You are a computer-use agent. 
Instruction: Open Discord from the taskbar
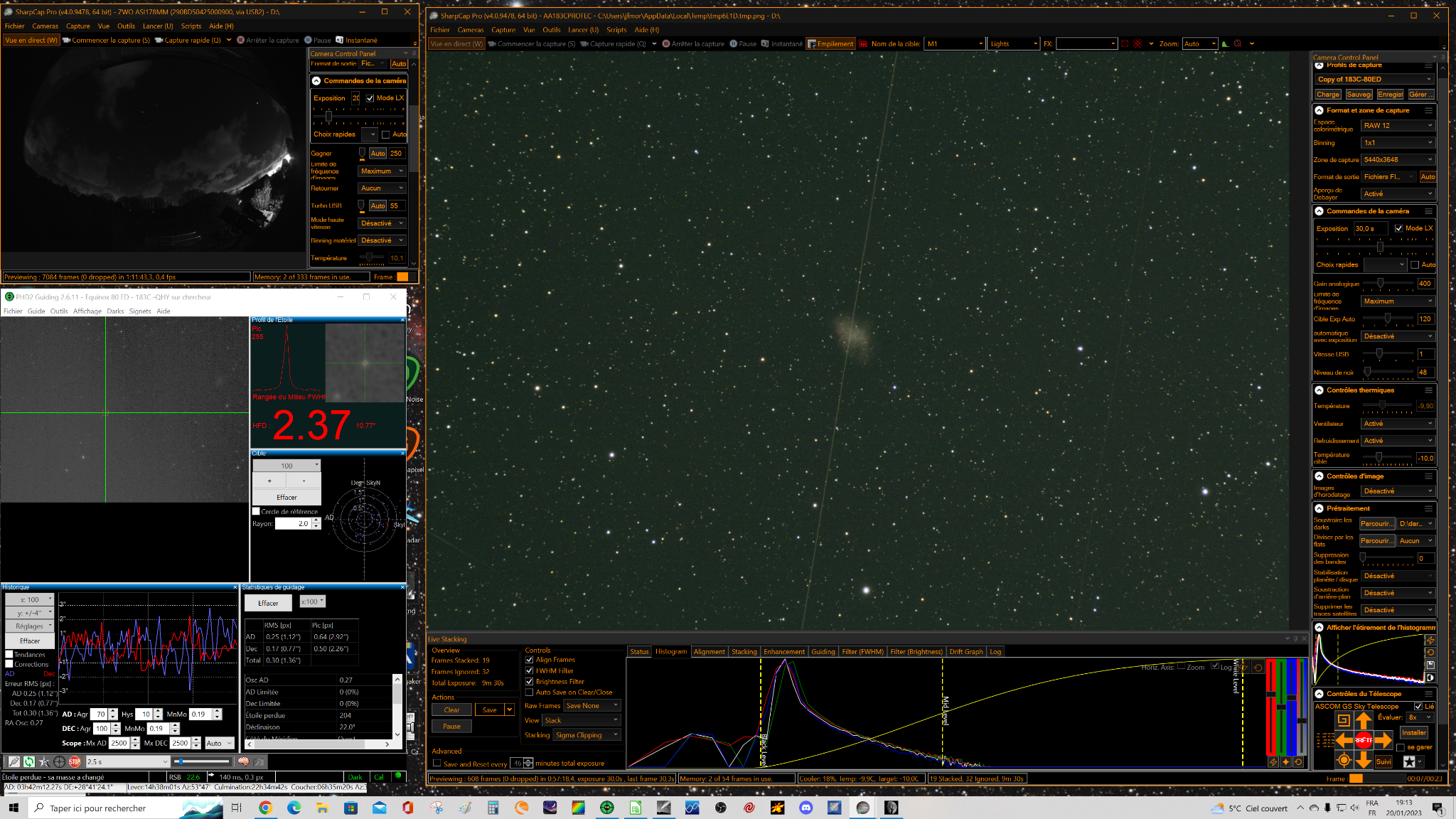(x=805, y=808)
